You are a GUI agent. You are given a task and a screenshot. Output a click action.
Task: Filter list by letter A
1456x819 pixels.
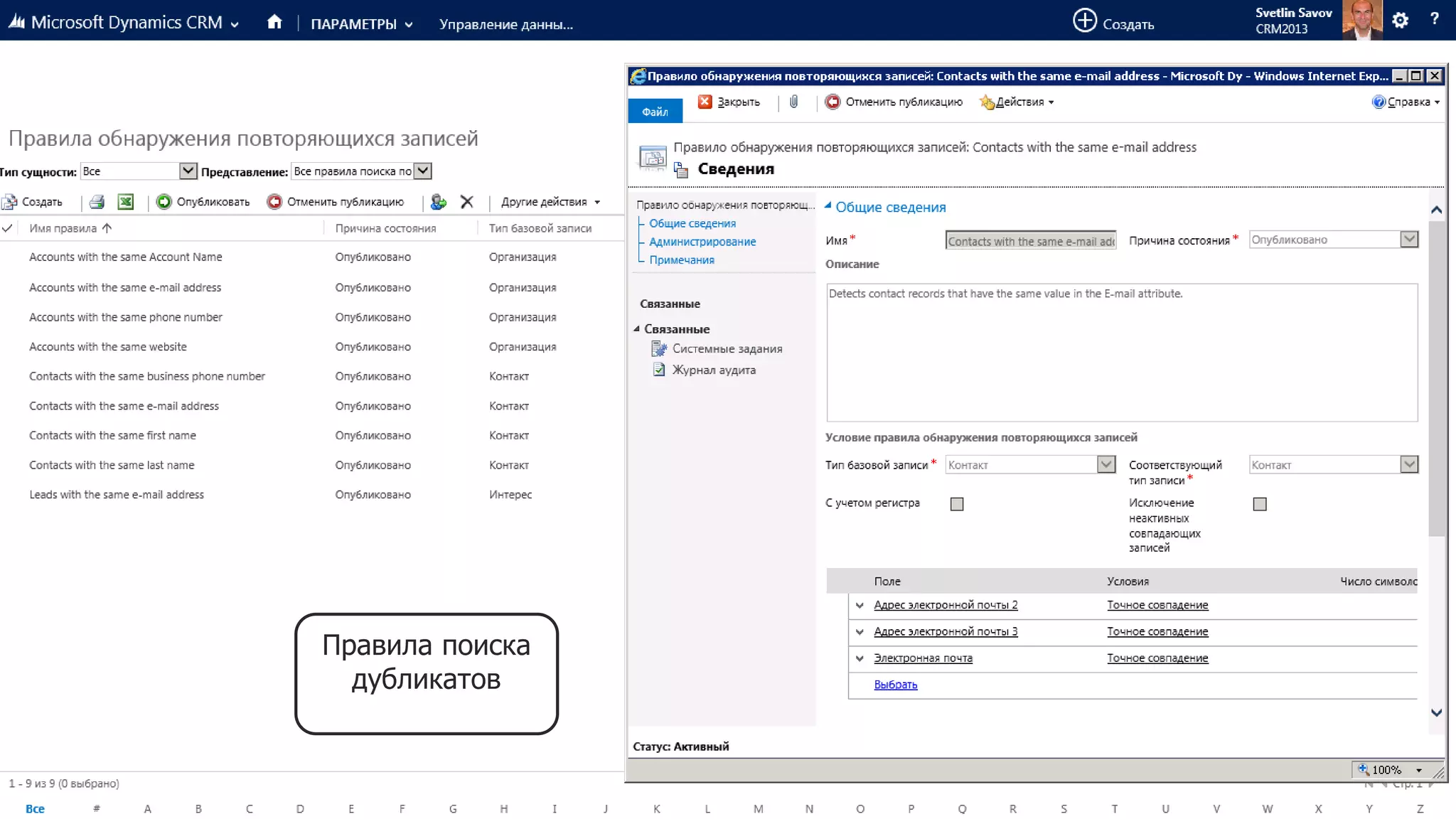147,808
